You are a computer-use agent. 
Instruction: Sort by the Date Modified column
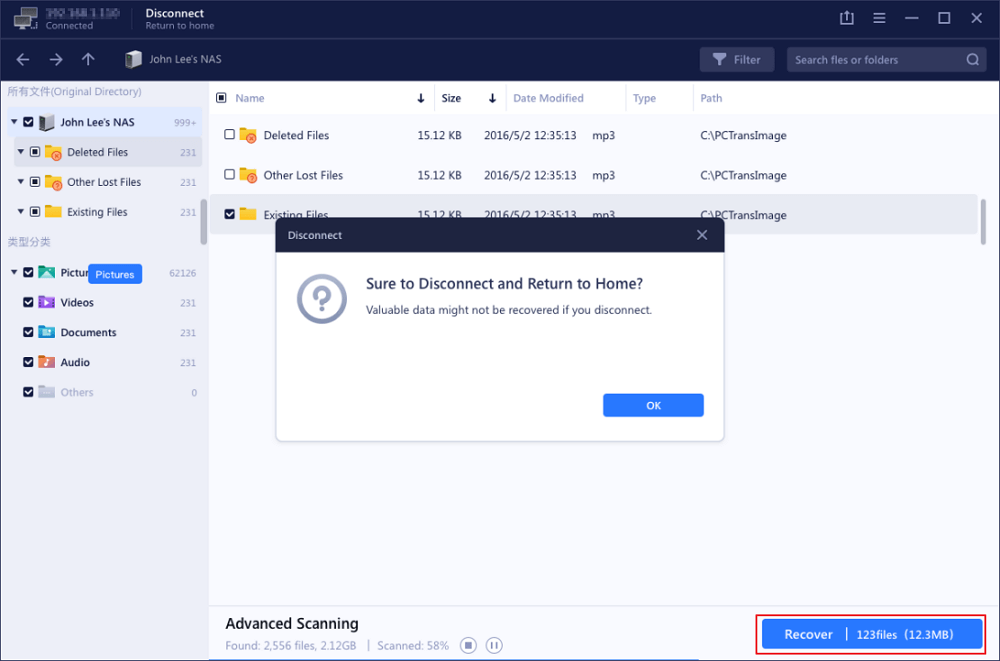coord(548,98)
